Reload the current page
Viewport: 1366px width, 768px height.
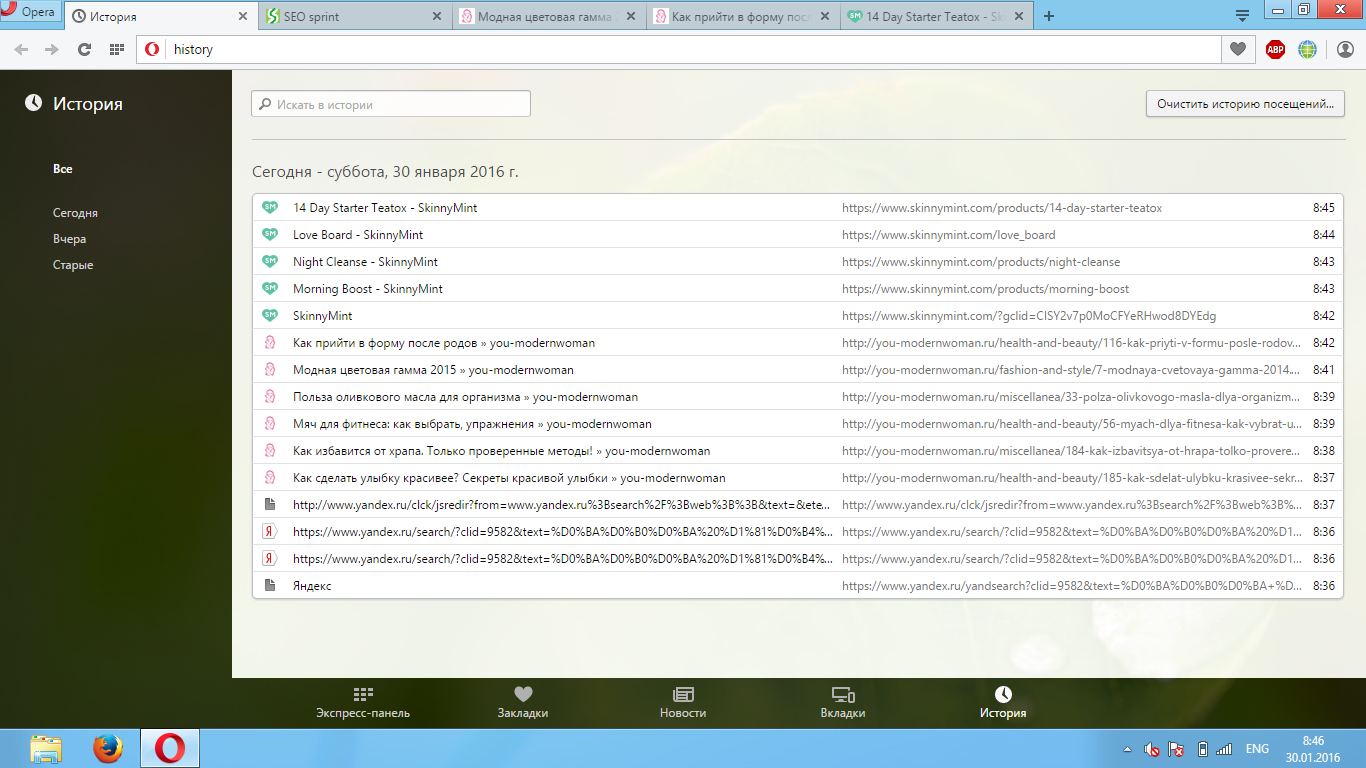85,49
